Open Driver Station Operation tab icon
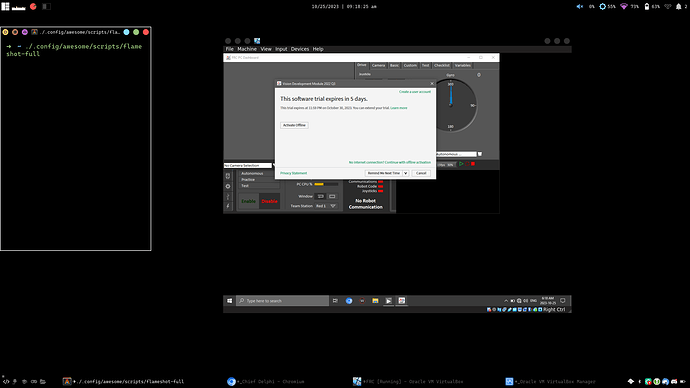Image resolution: width=690 pixels, height=388 pixels. pos(228,176)
